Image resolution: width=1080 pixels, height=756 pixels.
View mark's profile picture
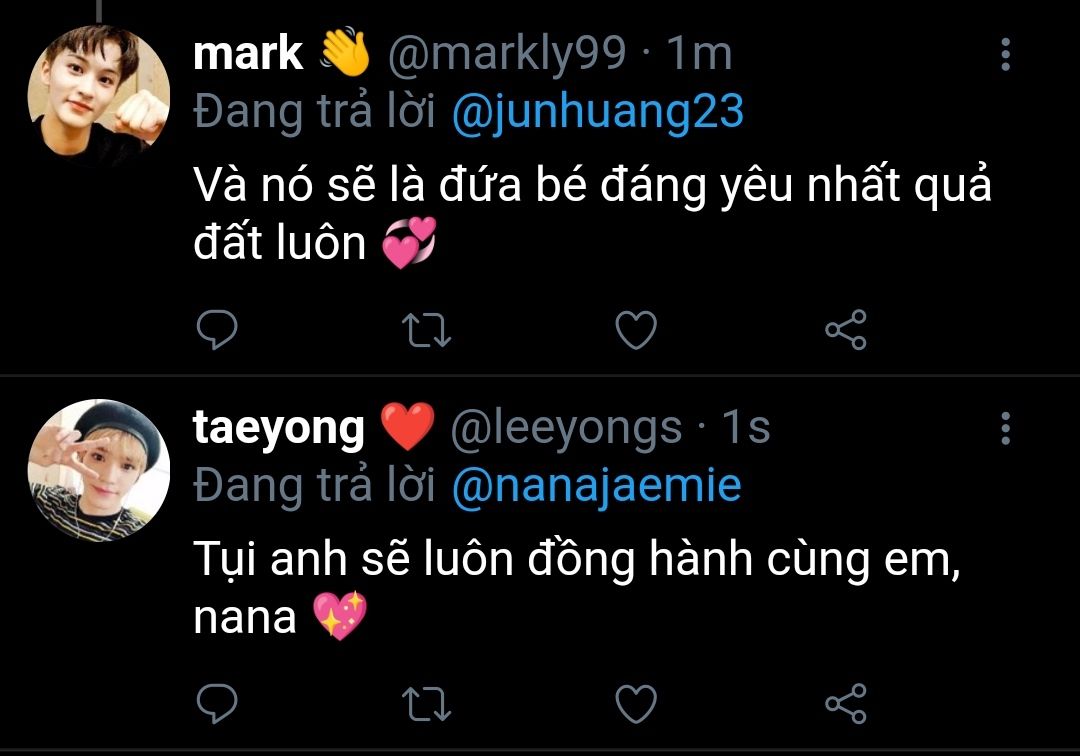(x=99, y=95)
